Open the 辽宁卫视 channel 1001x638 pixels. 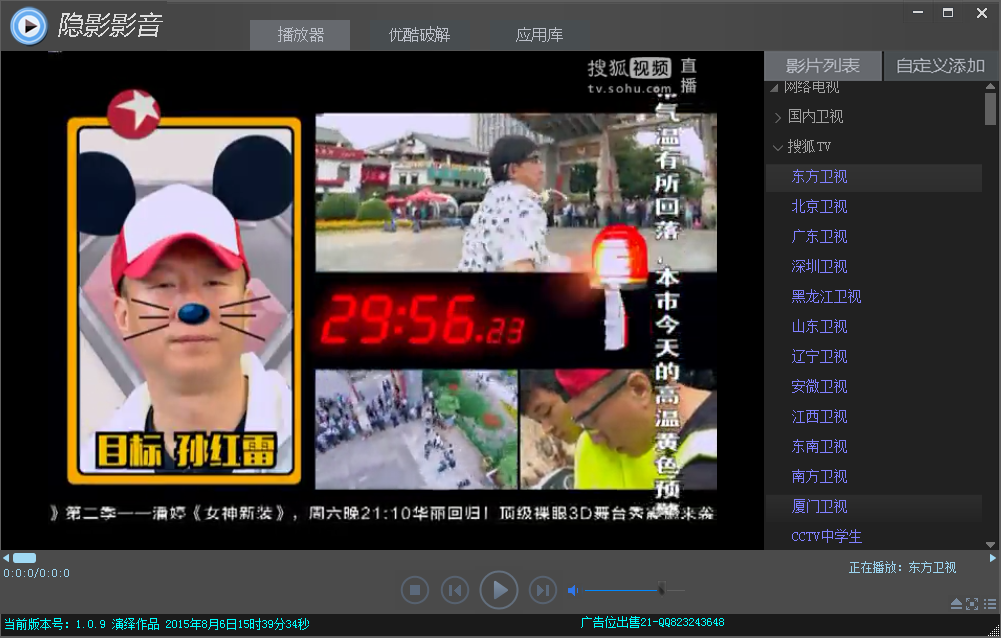819,357
